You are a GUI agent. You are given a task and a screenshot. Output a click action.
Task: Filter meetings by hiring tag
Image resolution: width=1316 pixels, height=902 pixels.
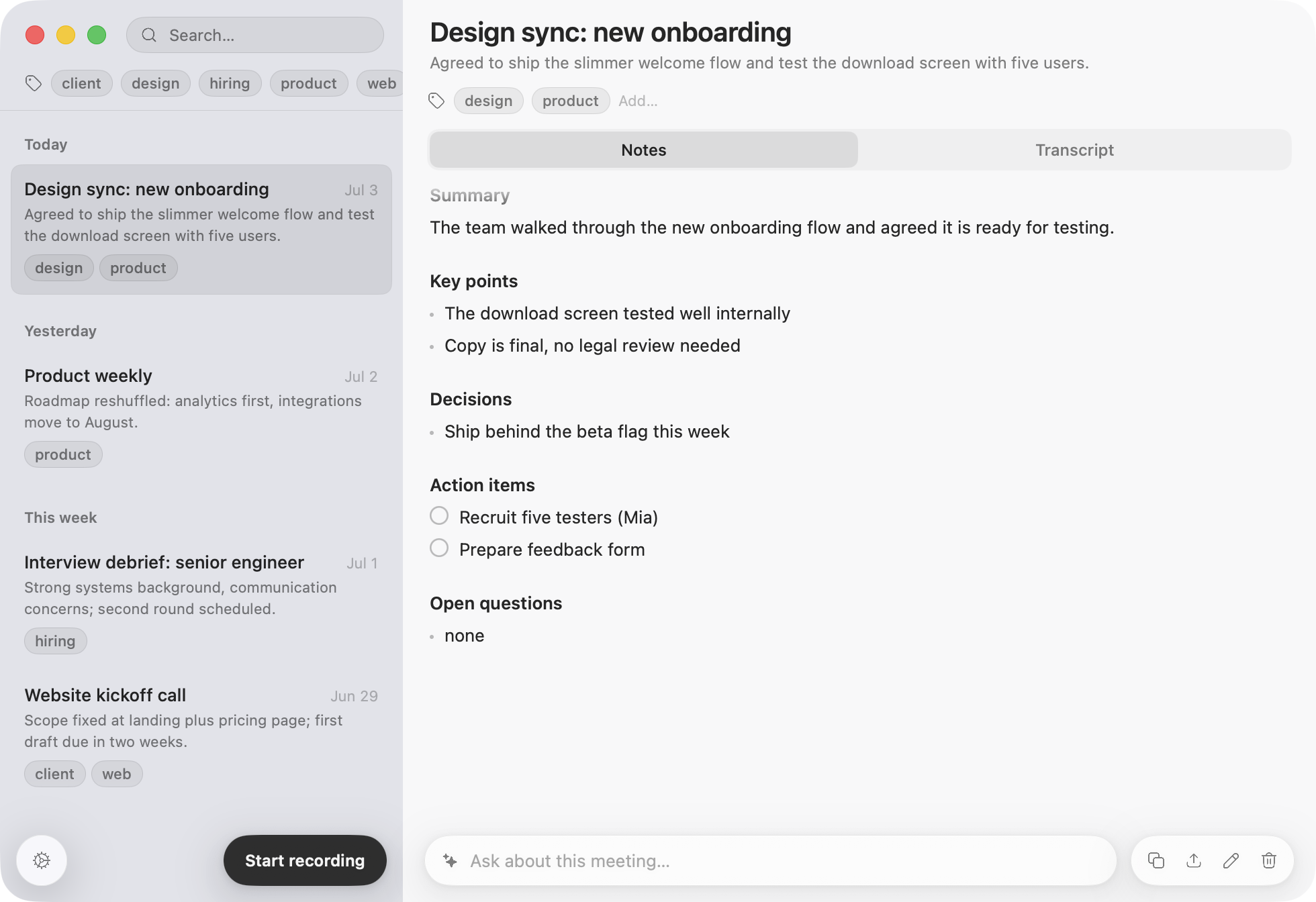(230, 83)
